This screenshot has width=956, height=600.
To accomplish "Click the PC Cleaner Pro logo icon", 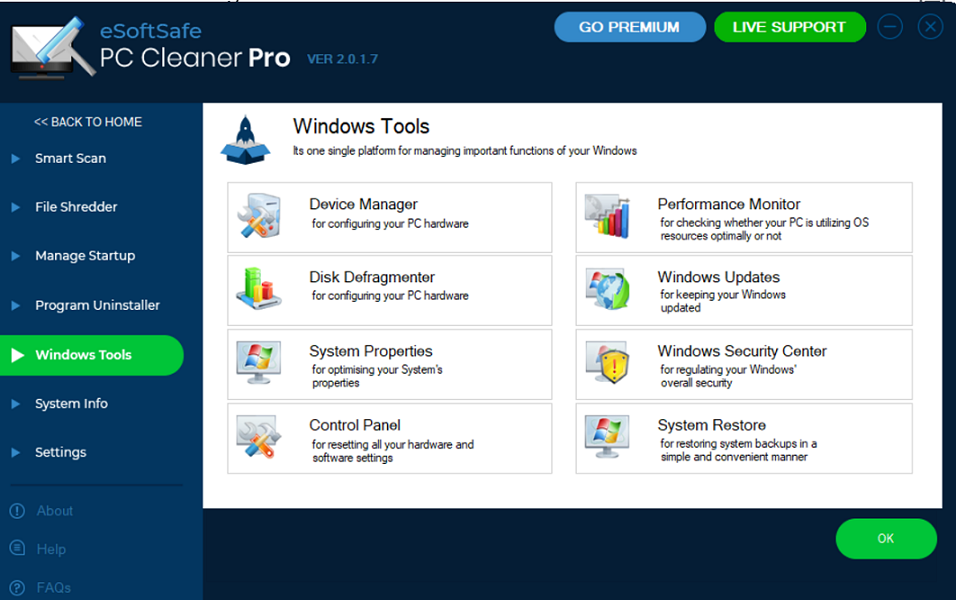I will click(x=52, y=48).
